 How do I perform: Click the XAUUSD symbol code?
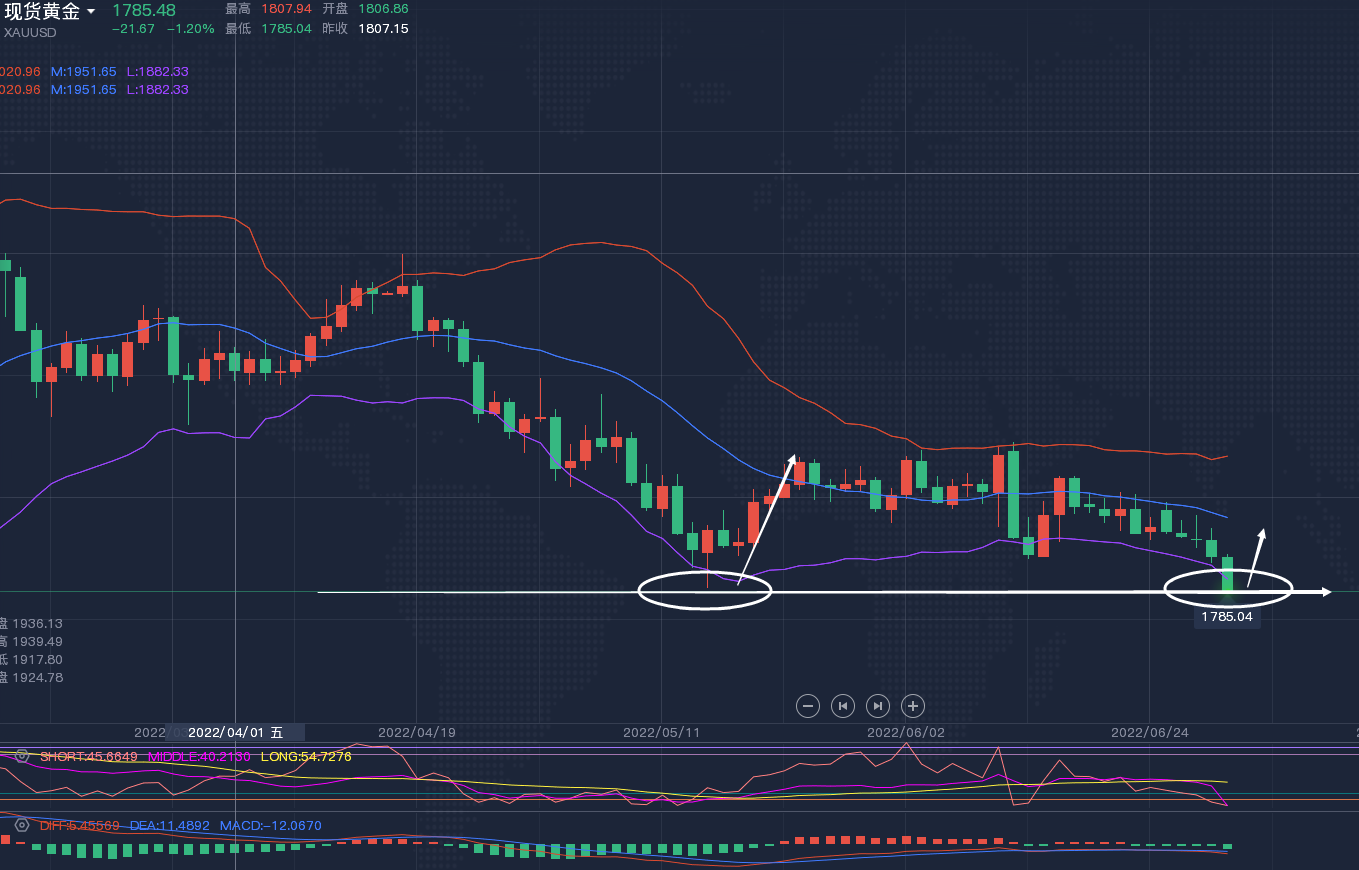coord(29,32)
